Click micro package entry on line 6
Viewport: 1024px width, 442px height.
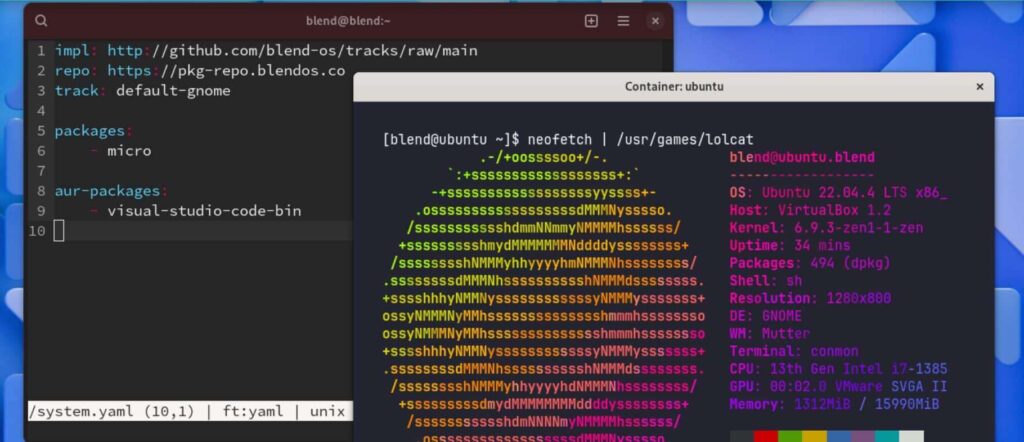coord(129,151)
